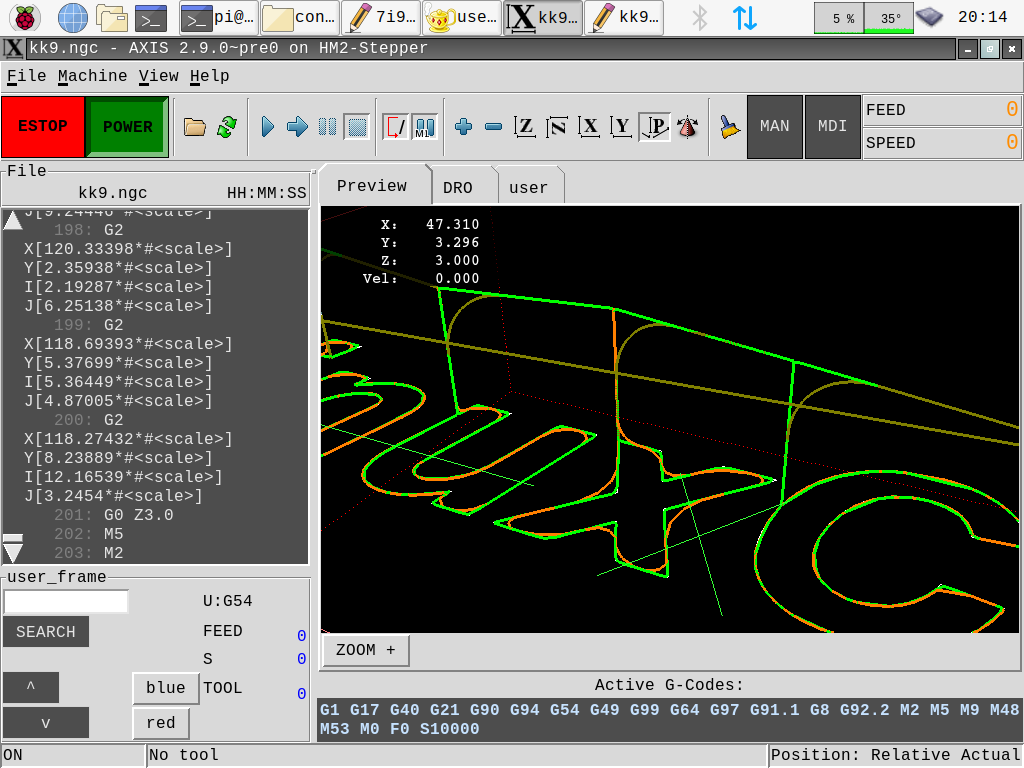Toggle perspective view P button
Image resolution: width=1024 pixels, height=768 pixels.
pyautogui.click(x=655, y=127)
